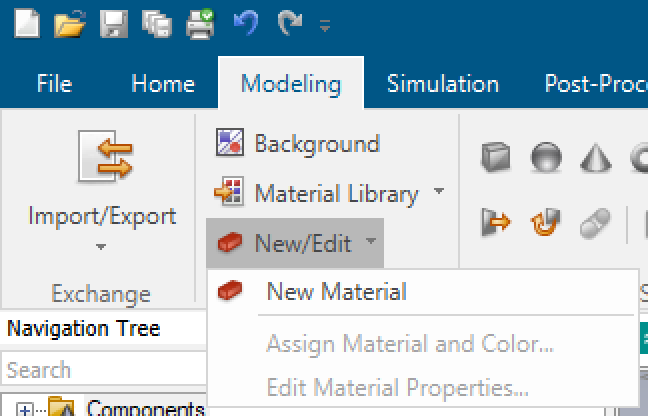
Task: Choose New Material from the menu
Action: [336, 292]
